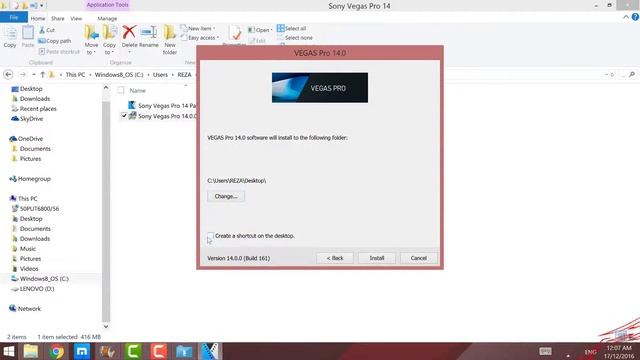Select OneDrive in navigation pane
640x360 pixels.
(26, 139)
